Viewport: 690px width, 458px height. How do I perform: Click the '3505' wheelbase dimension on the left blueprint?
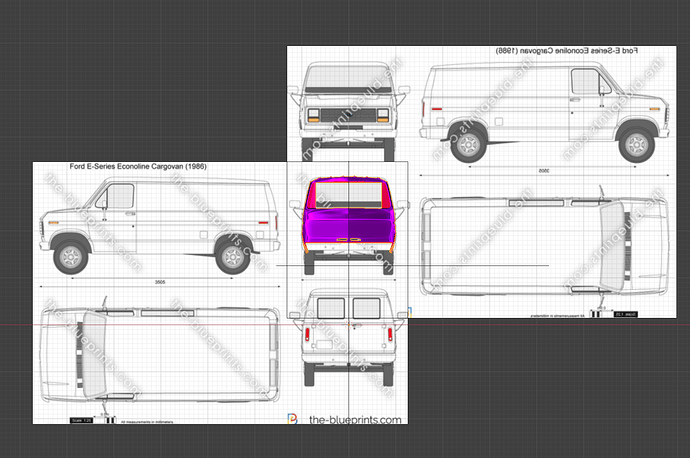point(160,282)
